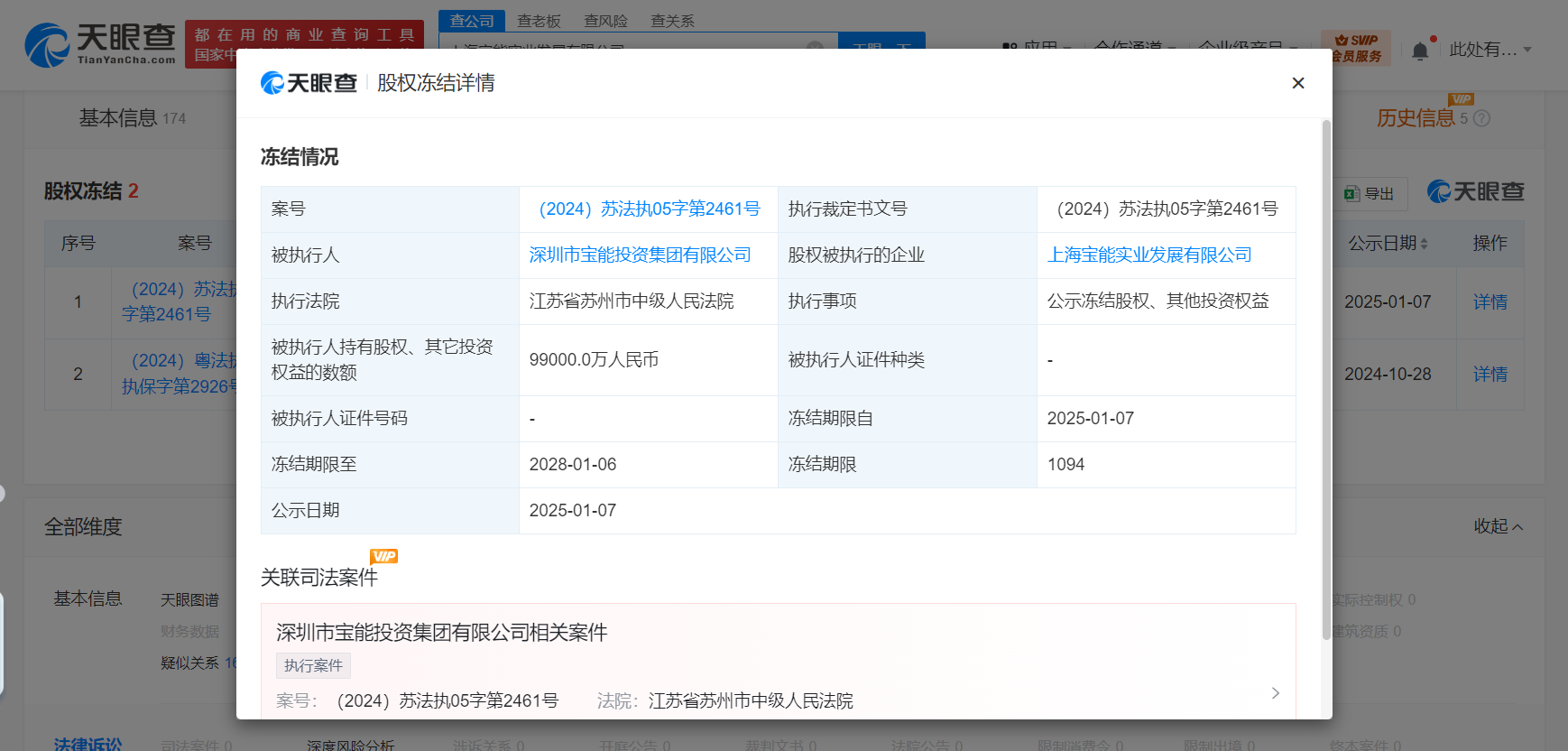This screenshot has height=751, width=1568.
Task: Open 上海宝能实业发展有限公司 link
Action: [x=1149, y=255]
